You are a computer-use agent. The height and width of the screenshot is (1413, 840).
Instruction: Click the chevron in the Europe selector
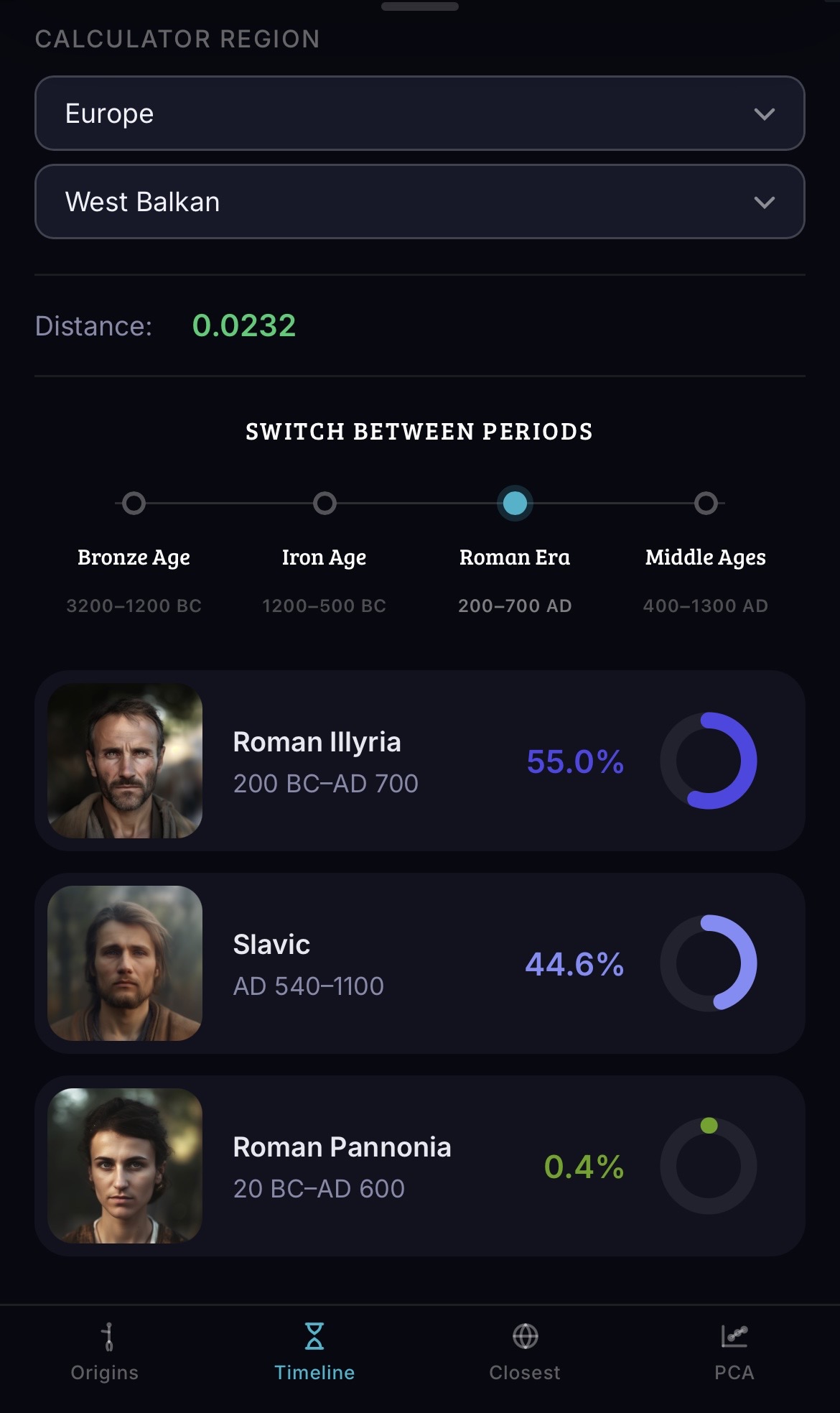[x=765, y=114]
